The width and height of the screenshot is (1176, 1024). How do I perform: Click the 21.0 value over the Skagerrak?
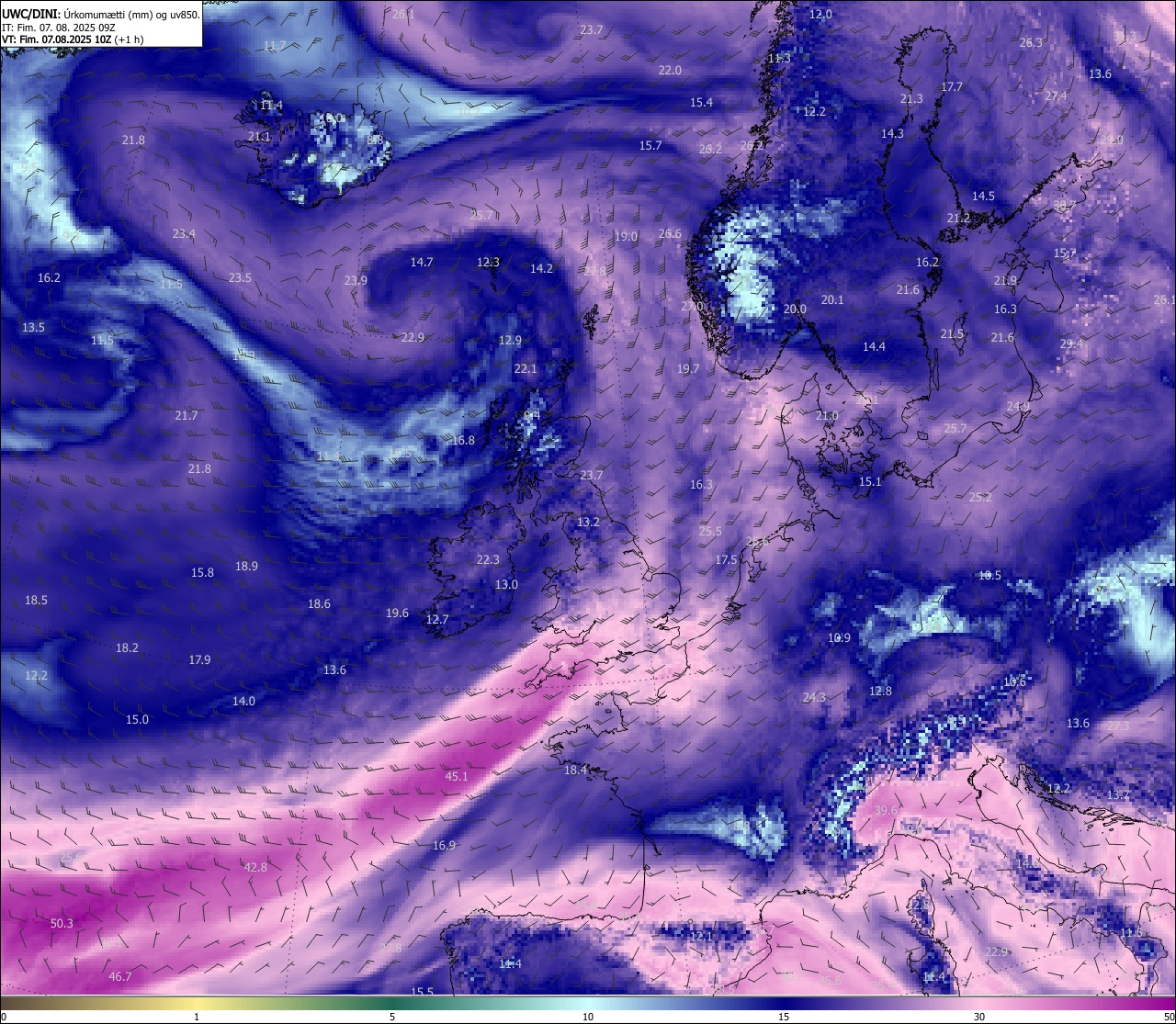coord(827,415)
